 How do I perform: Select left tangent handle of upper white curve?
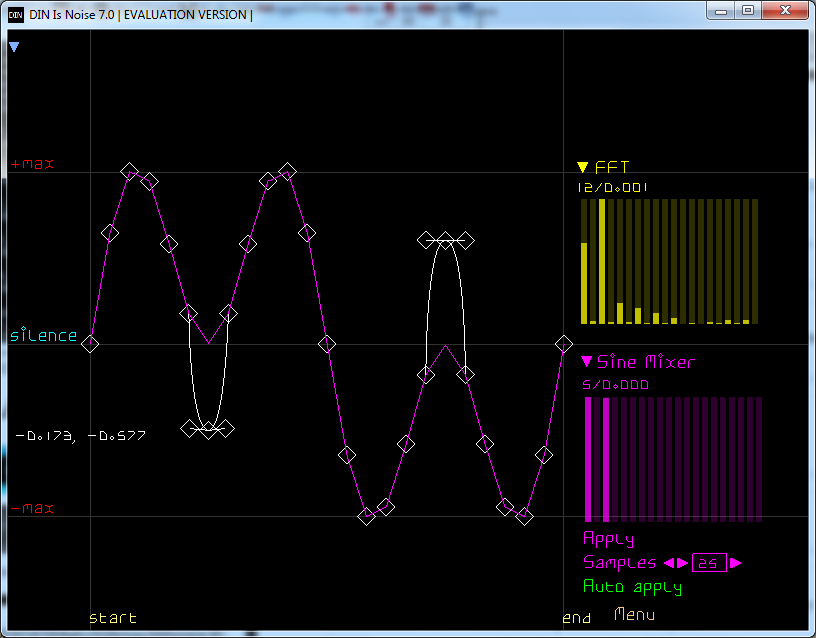coord(426,240)
